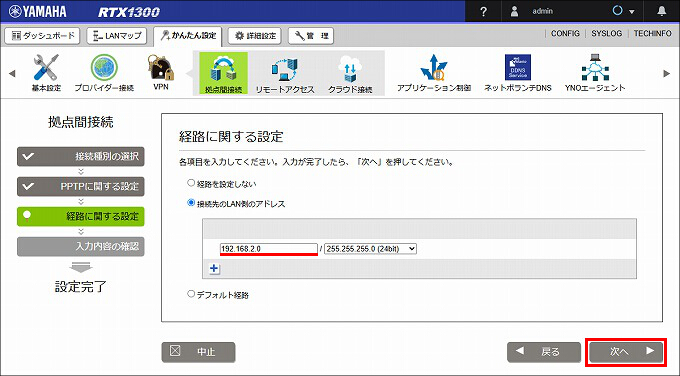Select the 入力内容の確認 wizard step
The image size is (680, 376).
pyautogui.click(x=81, y=246)
